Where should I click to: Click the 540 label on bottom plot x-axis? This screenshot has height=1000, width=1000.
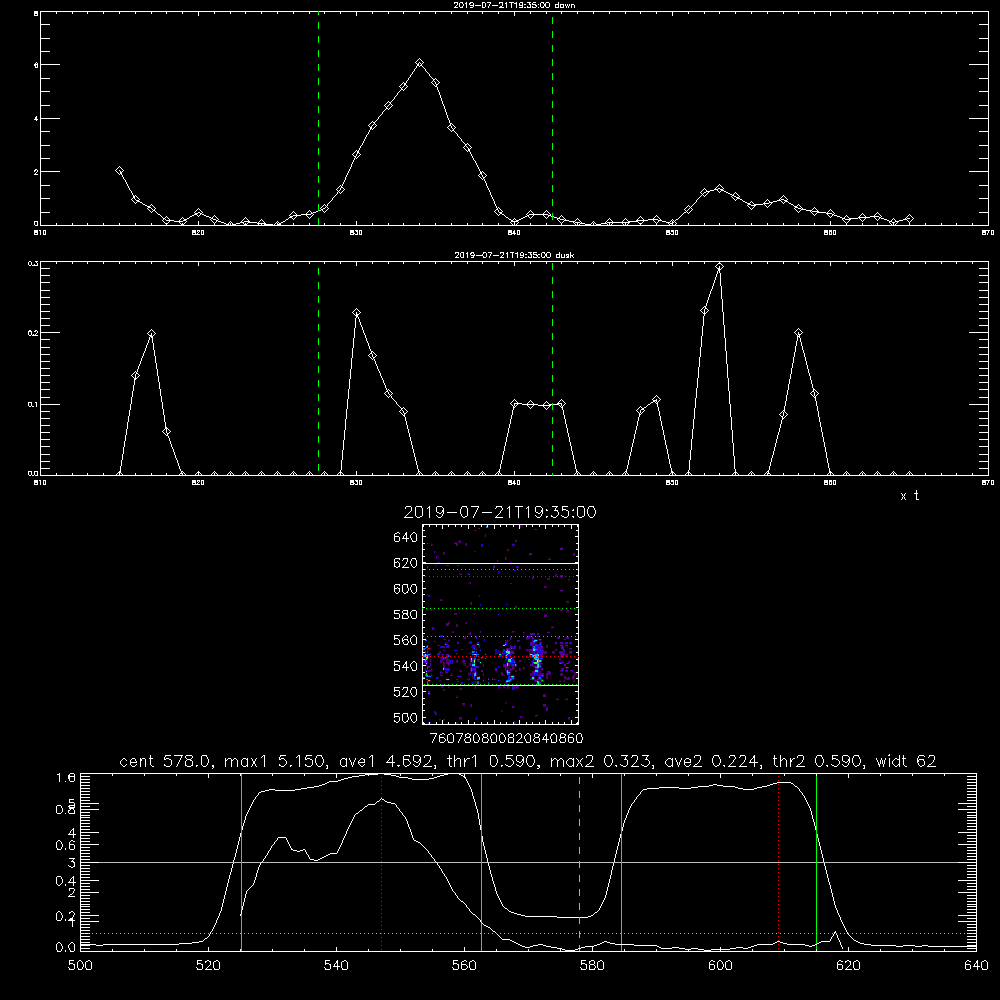tap(336, 966)
